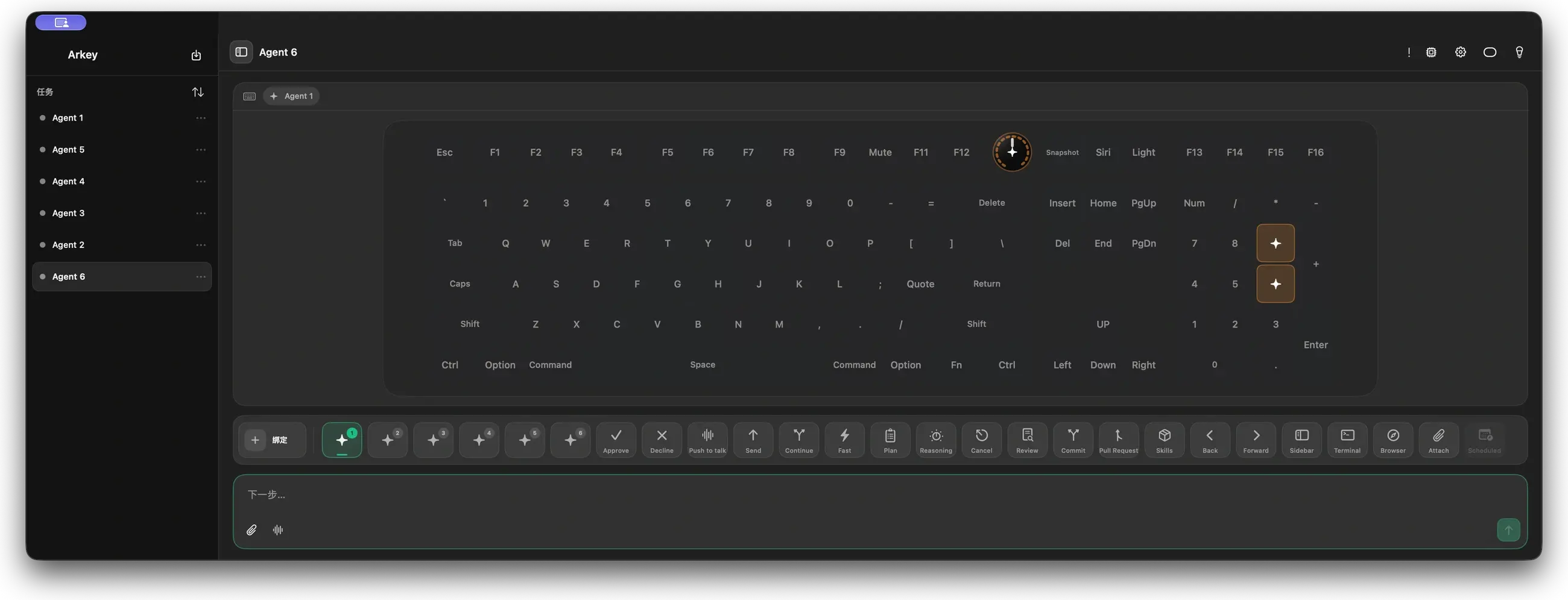1568x600 pixels.
Task: Select the Agent 1 tab chip
Action: 291,95
